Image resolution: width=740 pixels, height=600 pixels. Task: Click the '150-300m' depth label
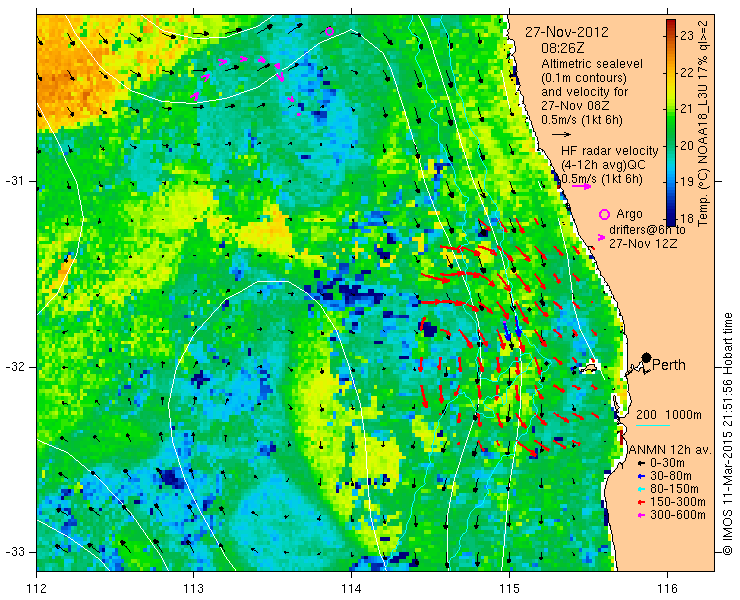[x=678, y=502]
